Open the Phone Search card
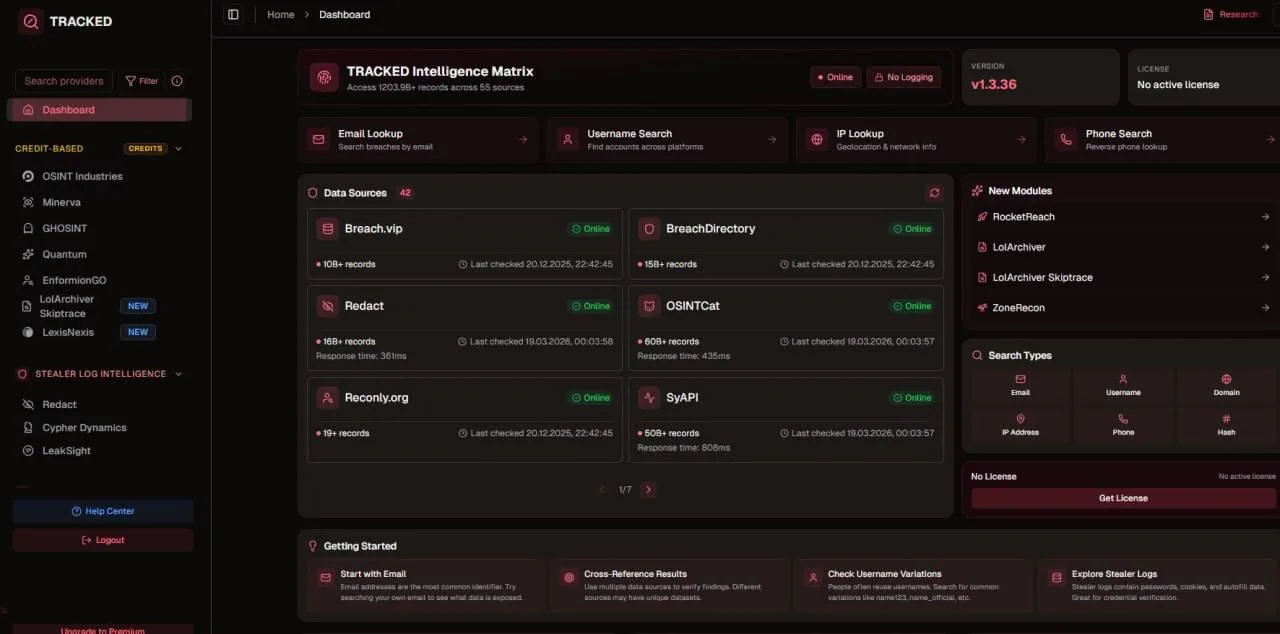1280x634 pixels. [x=1162, y=140]
